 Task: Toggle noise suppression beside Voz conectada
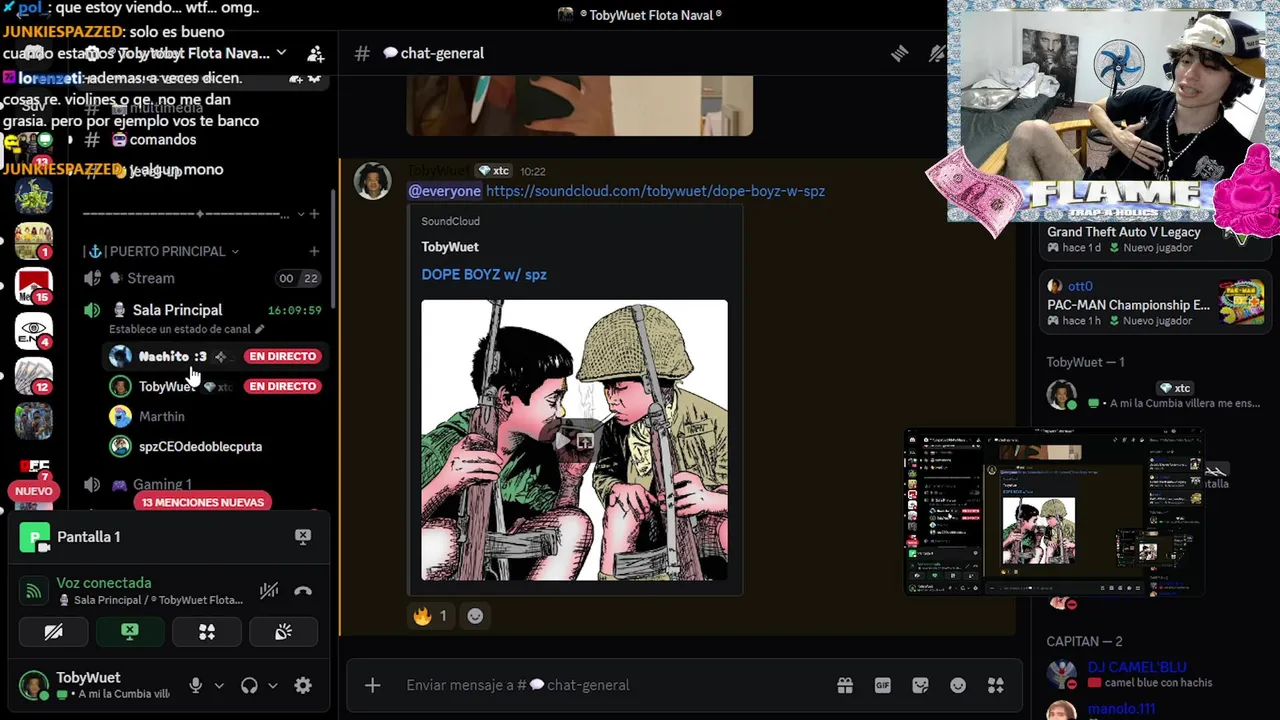click(268, 591)
